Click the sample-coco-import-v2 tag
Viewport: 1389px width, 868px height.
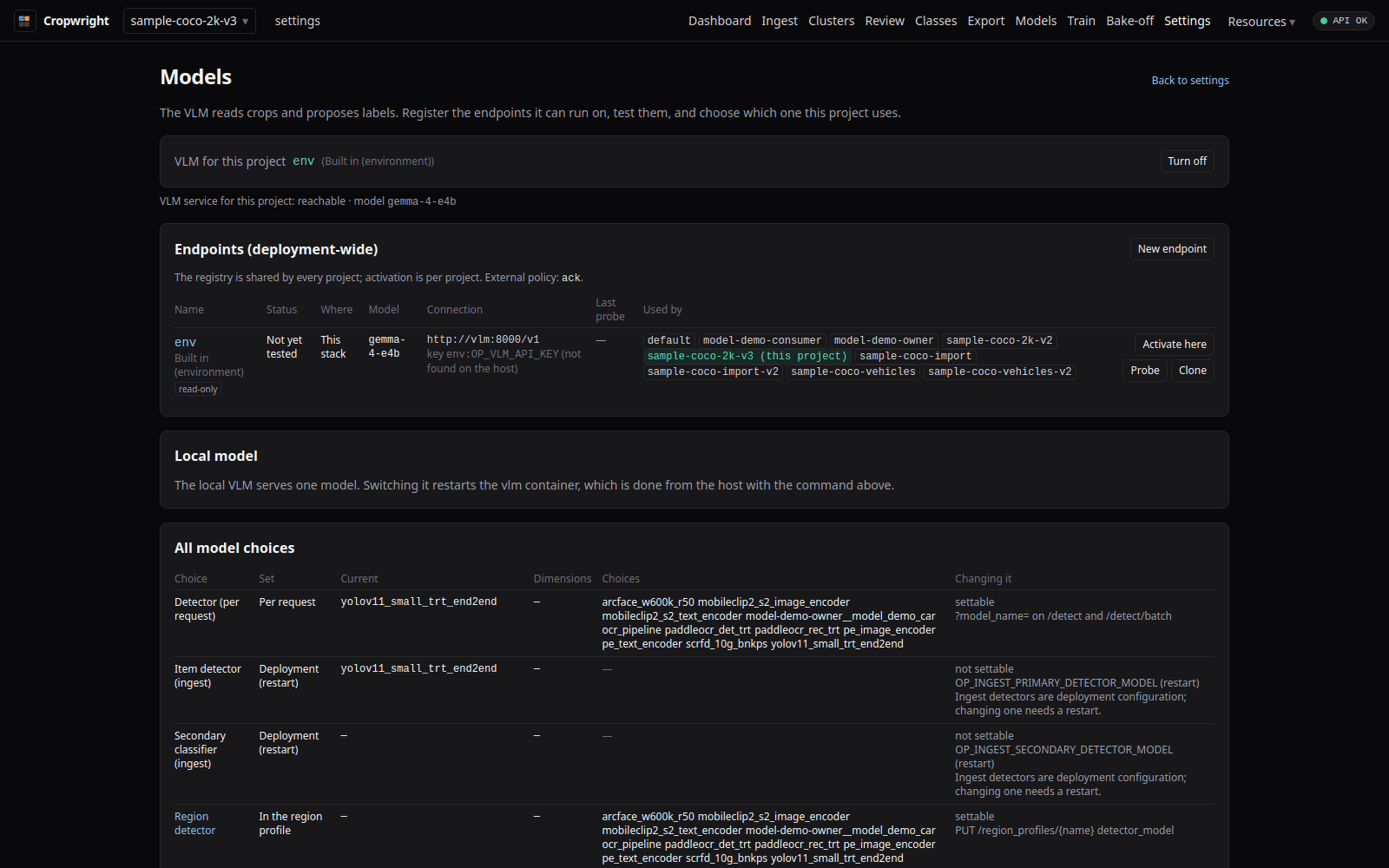click(713, 372)
